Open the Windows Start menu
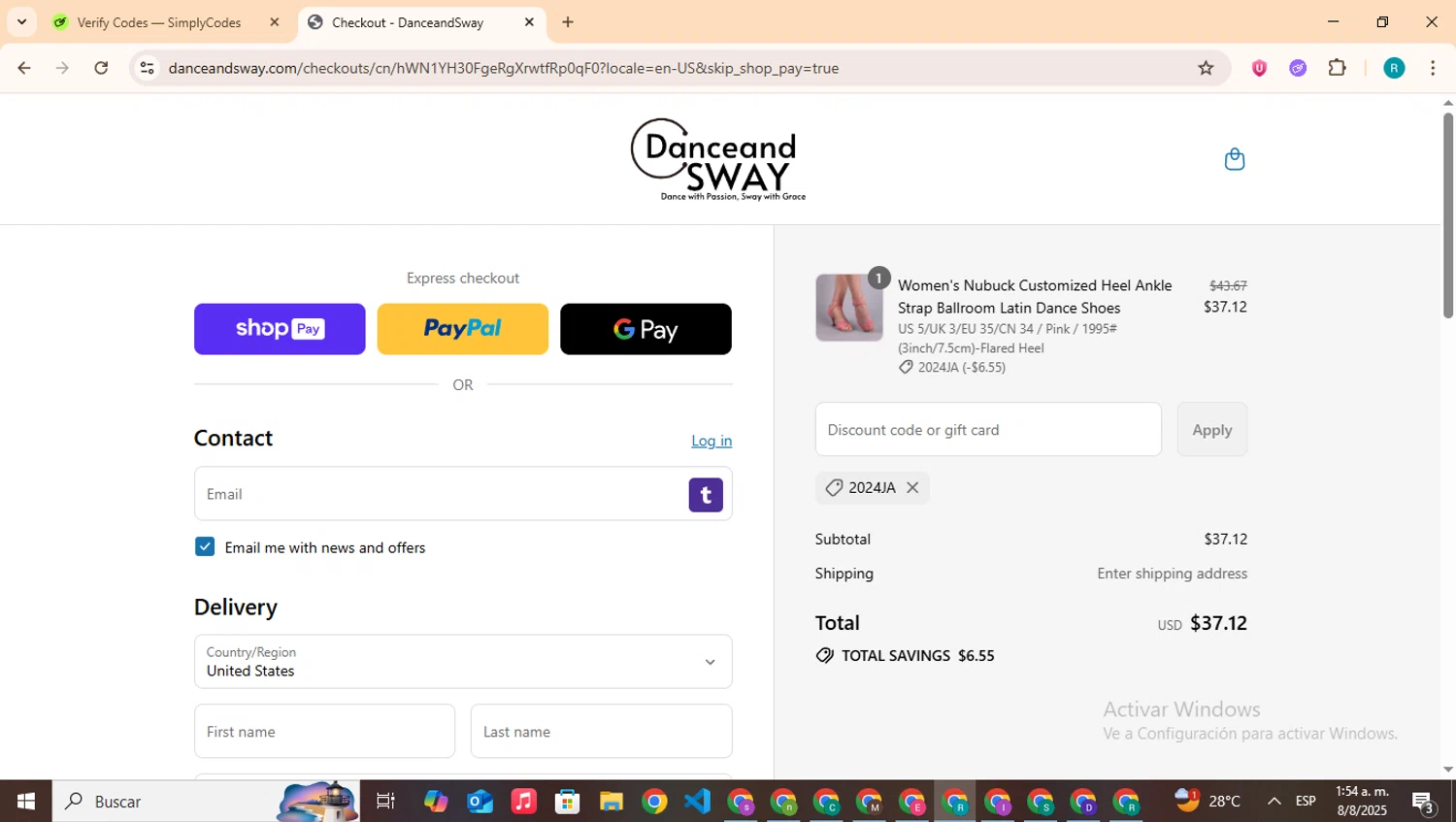The height and width of the screenshot is (822, 1456). 26,802
